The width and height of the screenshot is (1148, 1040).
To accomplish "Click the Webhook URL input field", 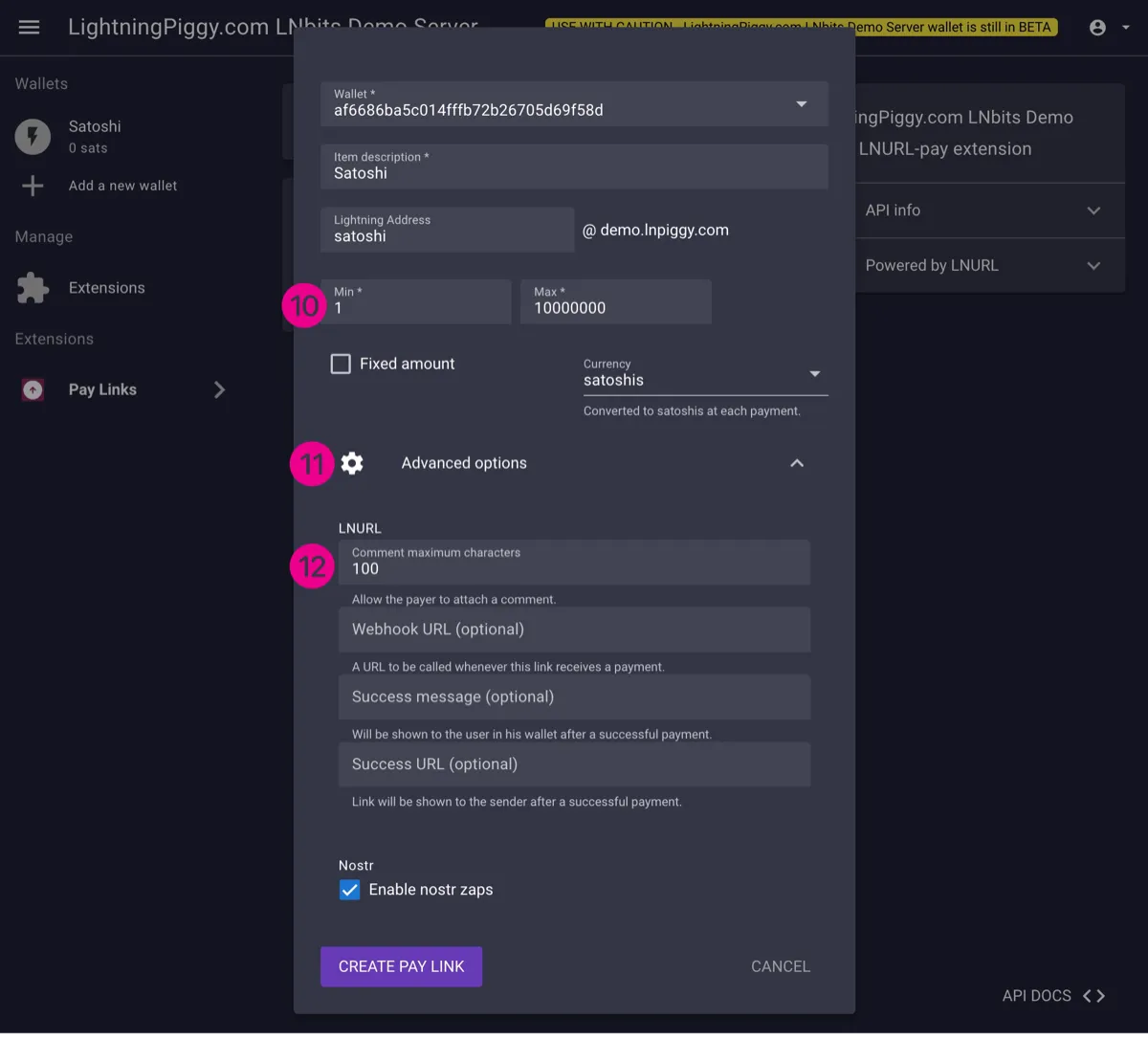I will coord(574,630).
